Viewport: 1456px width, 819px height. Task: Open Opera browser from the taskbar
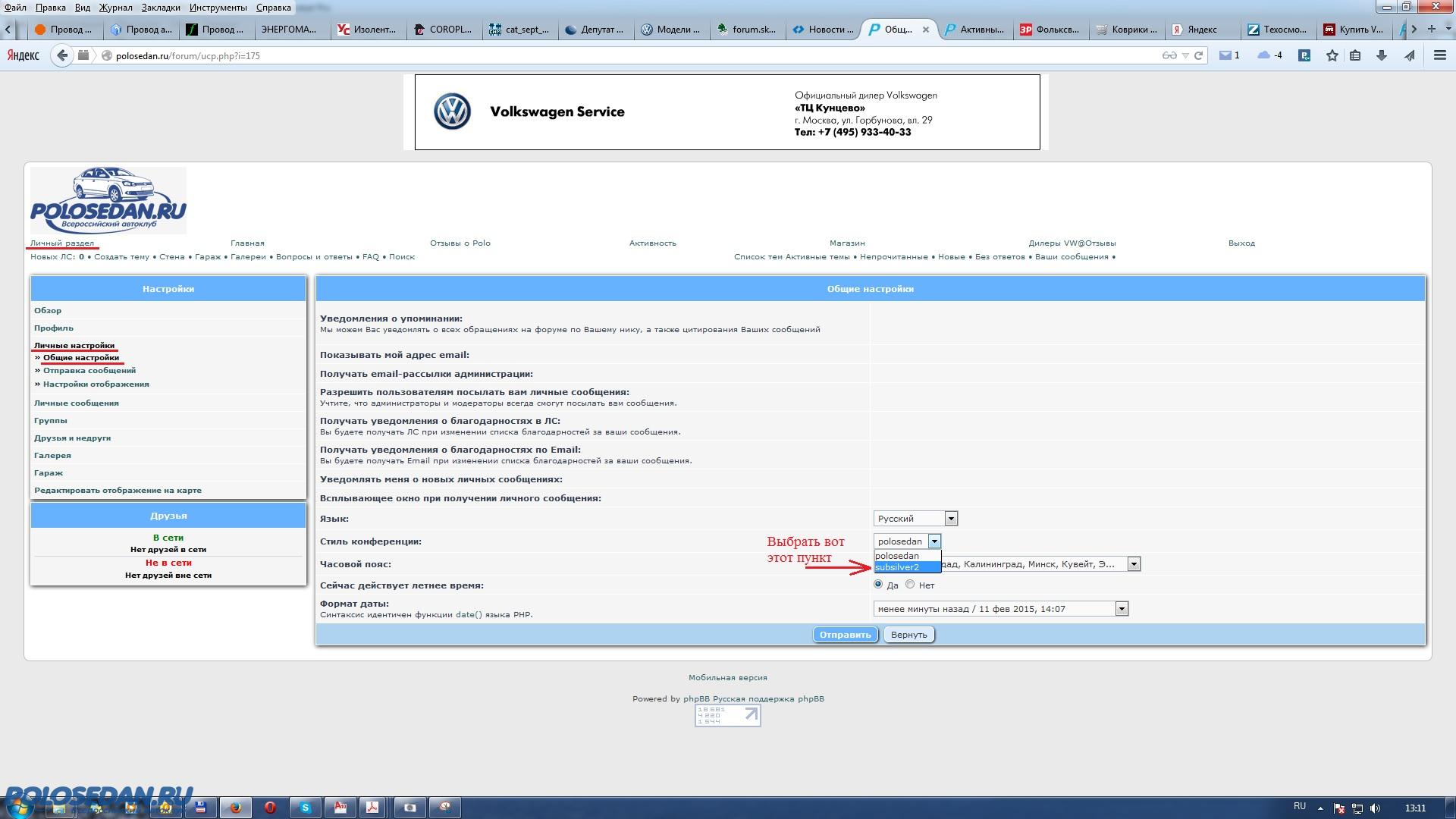[x=270, y=808]
